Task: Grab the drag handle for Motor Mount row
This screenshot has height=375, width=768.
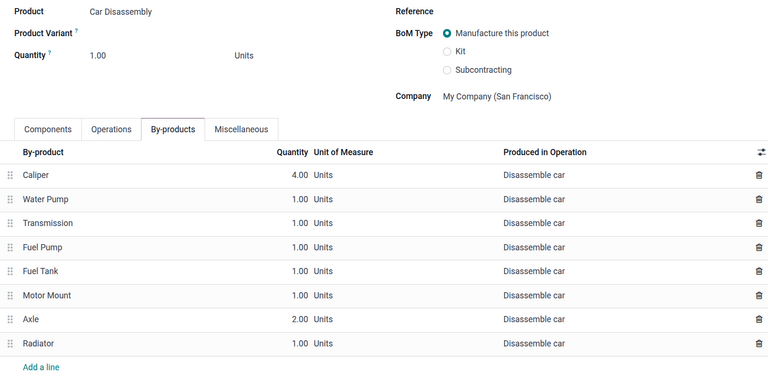Action: coord(10,295)
